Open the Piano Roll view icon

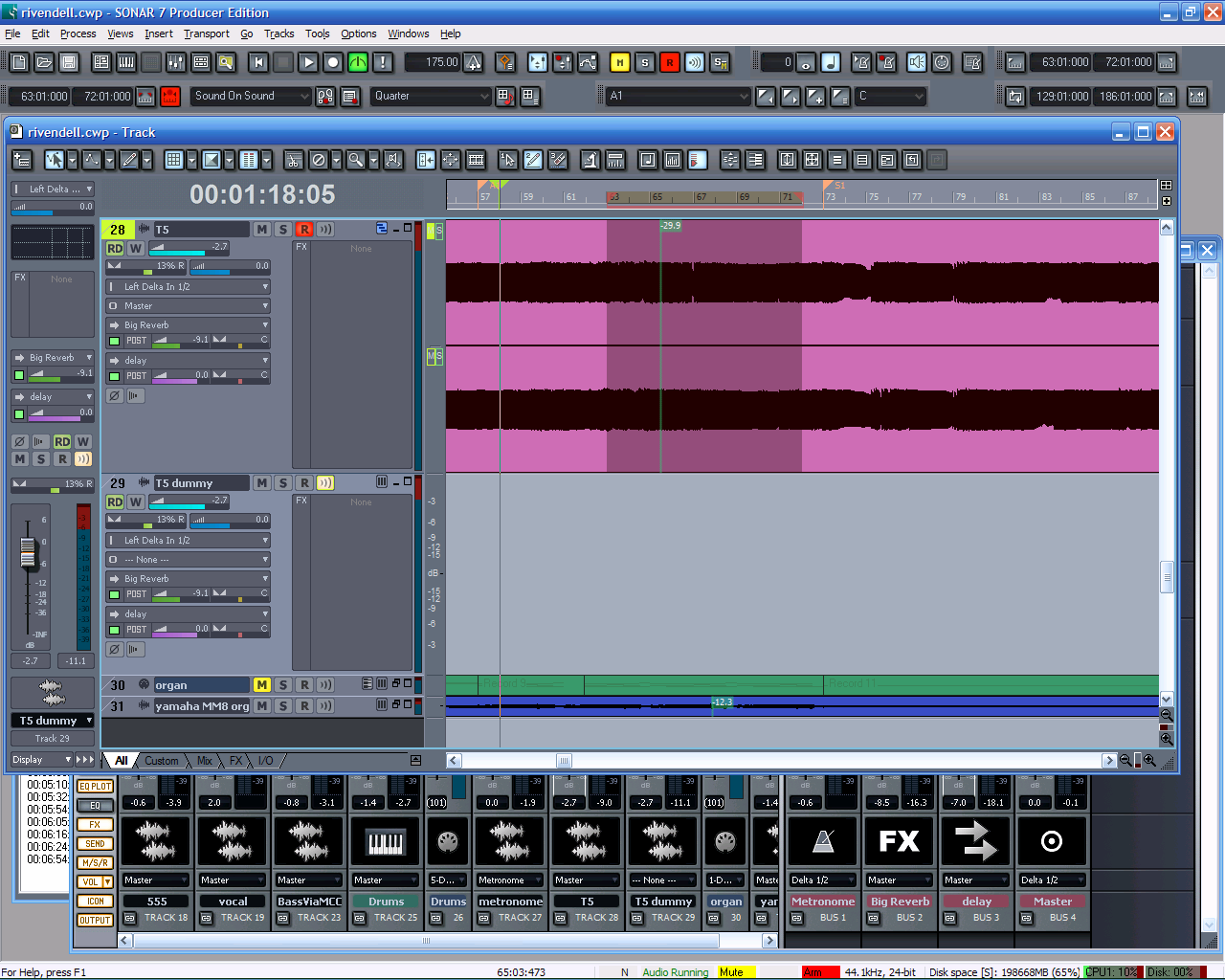126,62
